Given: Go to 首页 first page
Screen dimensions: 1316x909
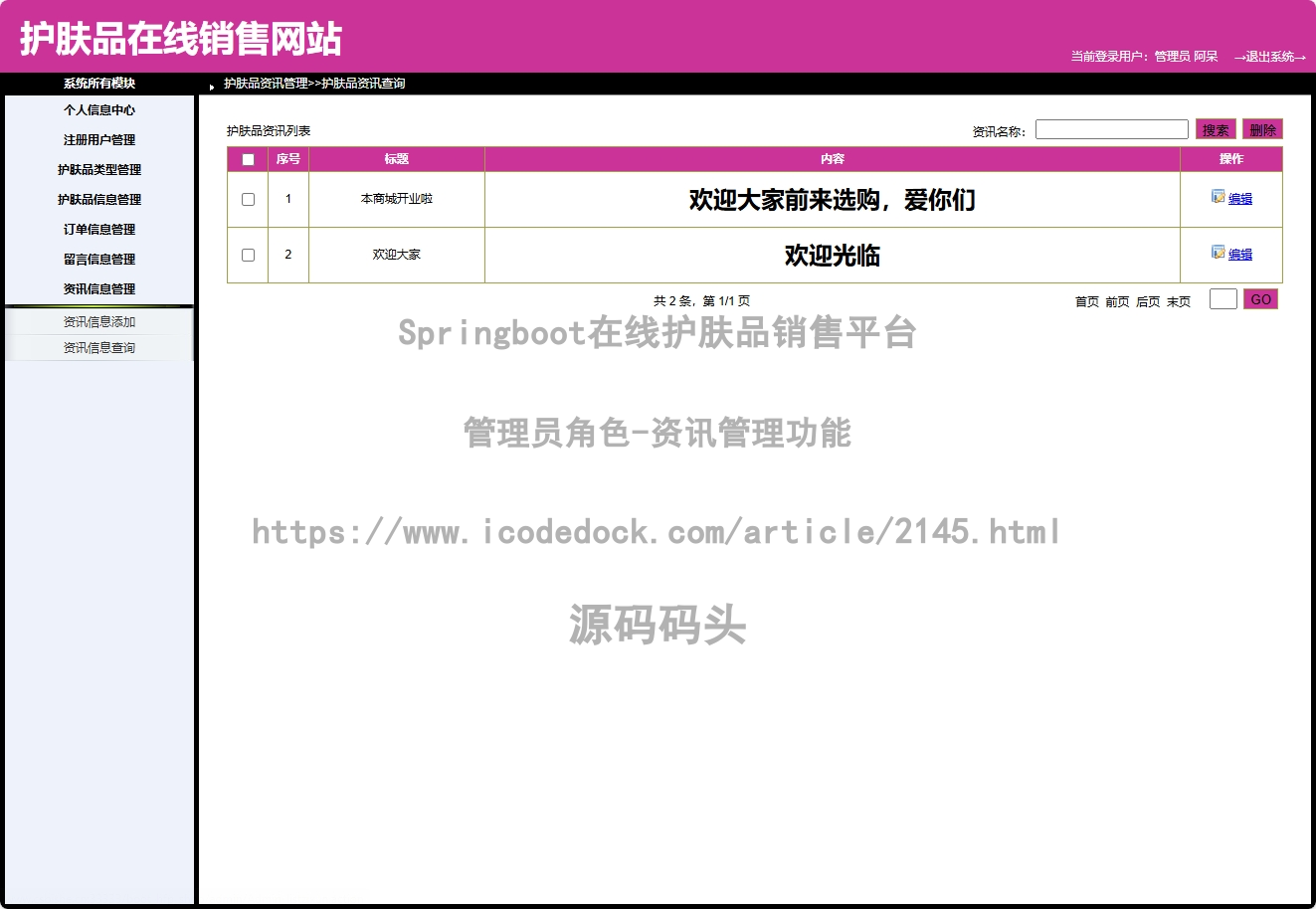Looking at the screenshot, I should pyautogui.click(x=1087, y=301).
